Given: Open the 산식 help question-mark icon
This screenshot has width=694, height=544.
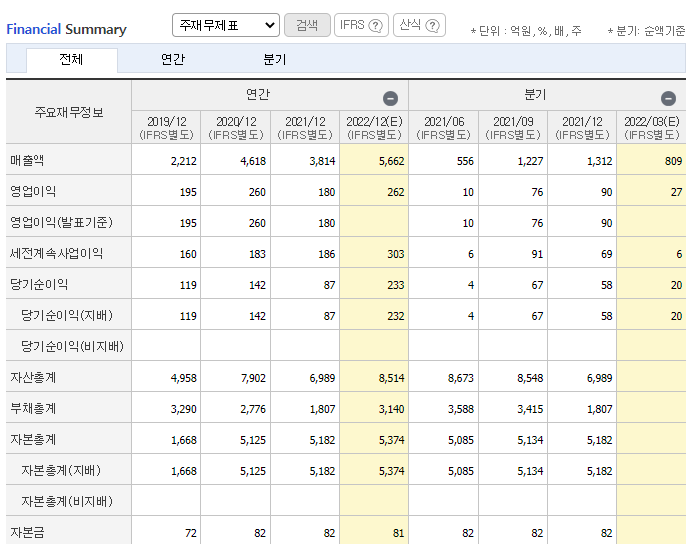Looking at the screenshot, I should 432,26.
